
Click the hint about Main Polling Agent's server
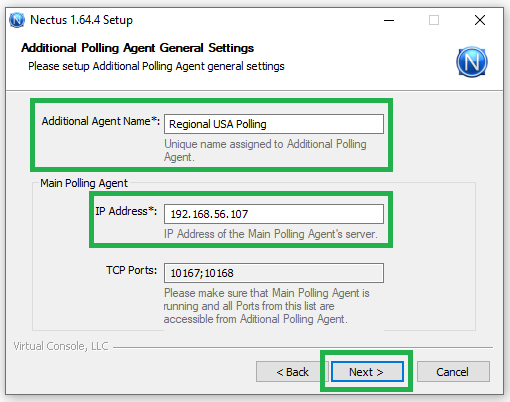tap(271, 234)
